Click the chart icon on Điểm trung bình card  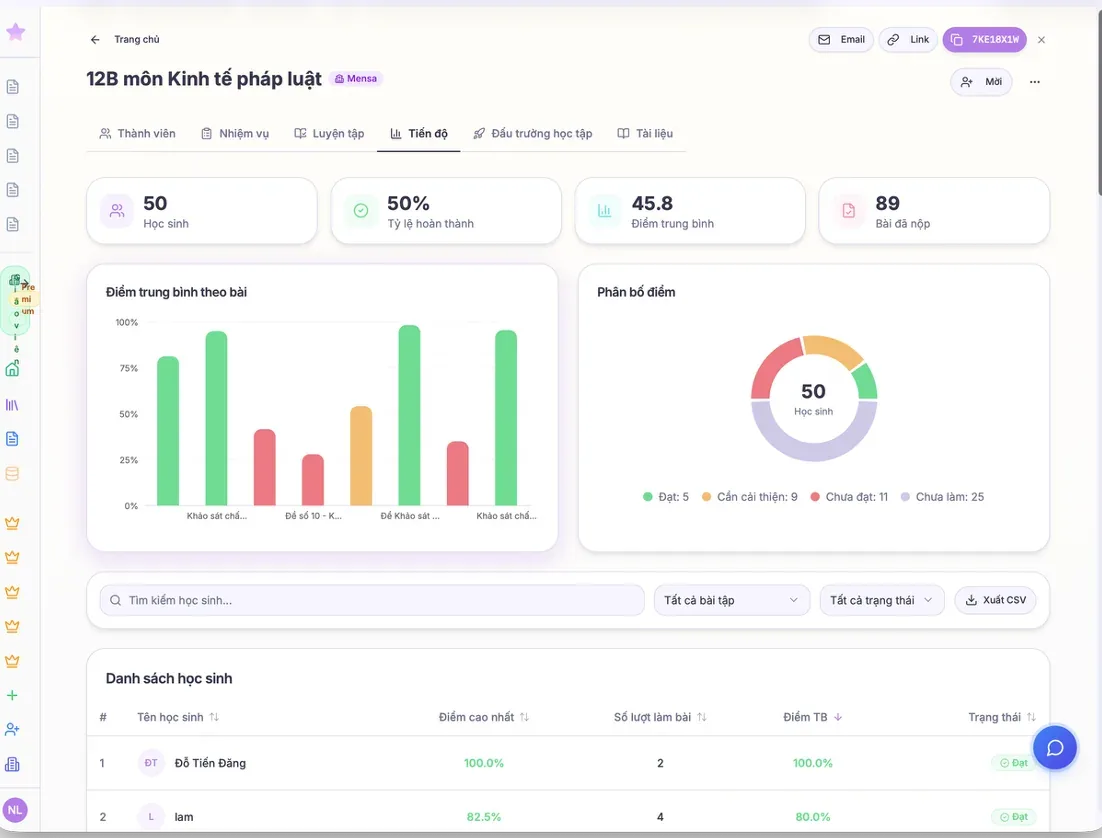click(x=604, y=211)
